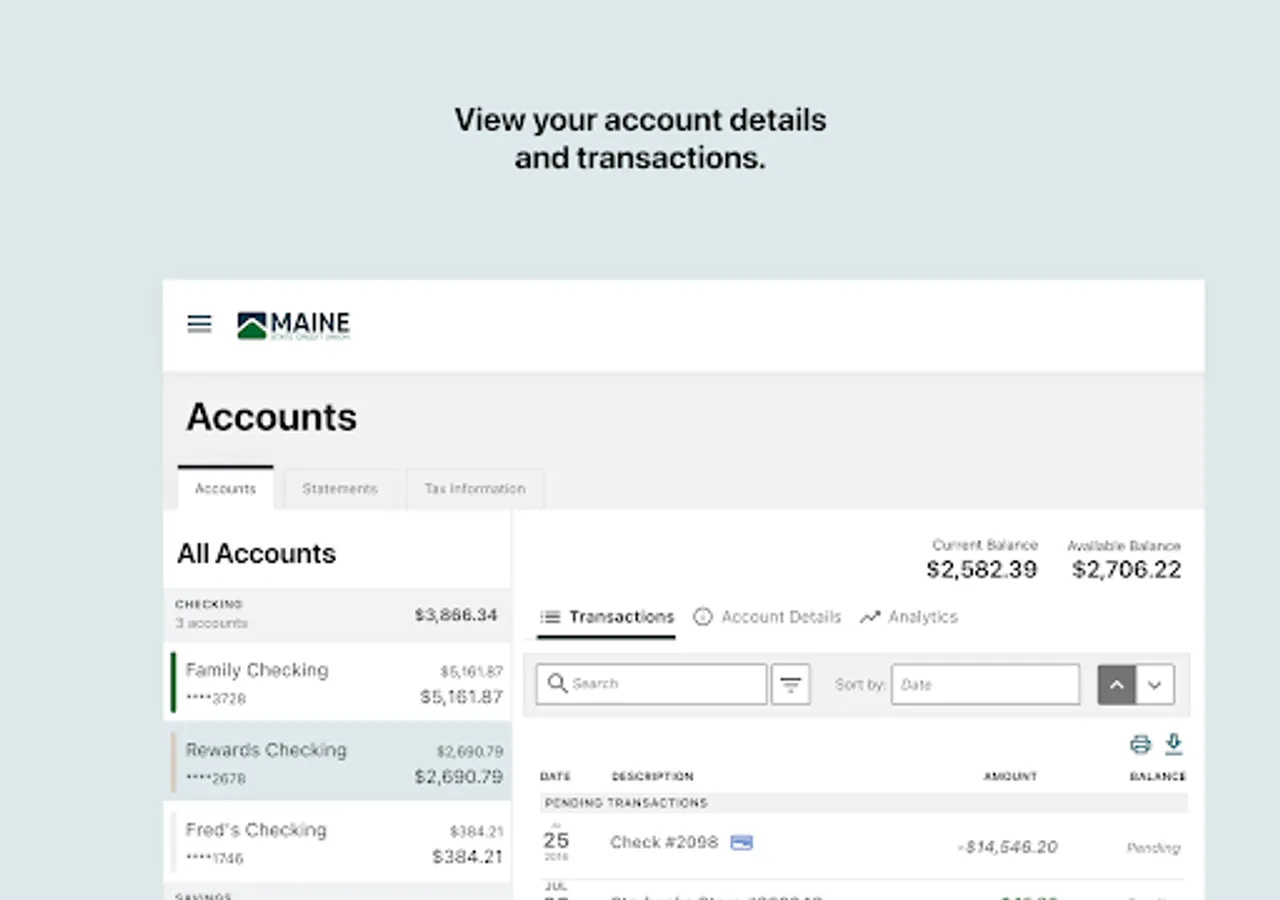Download the transactions list

pos(1174,744)
